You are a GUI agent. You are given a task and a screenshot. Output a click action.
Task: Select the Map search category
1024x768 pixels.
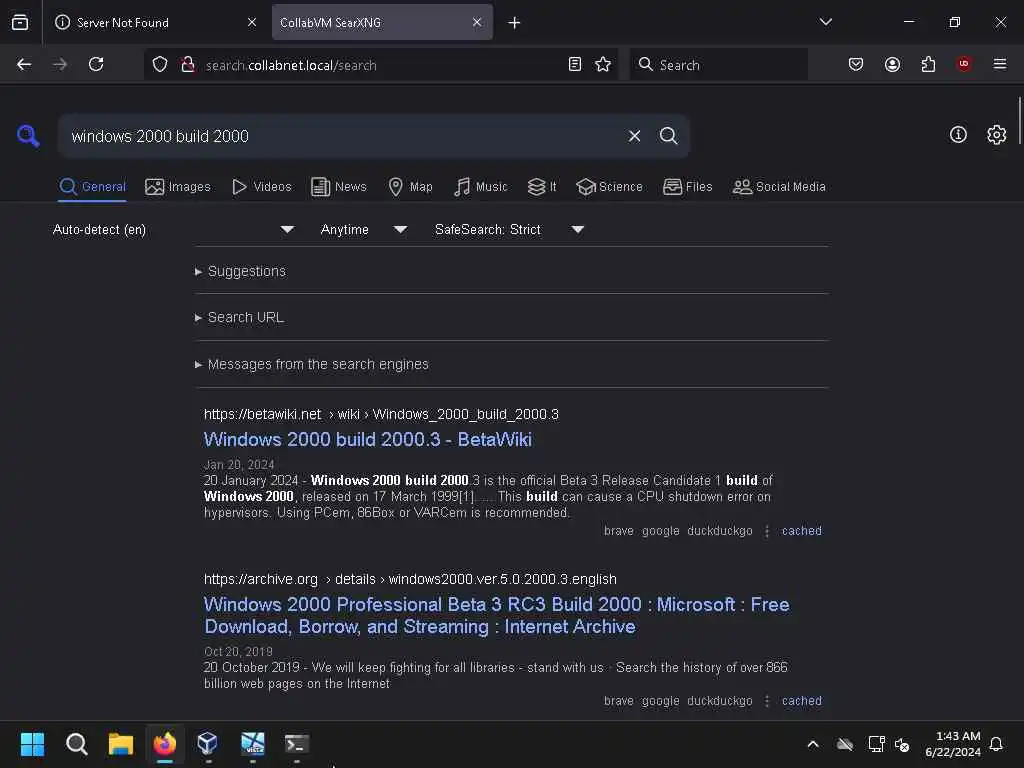[410, 187]
